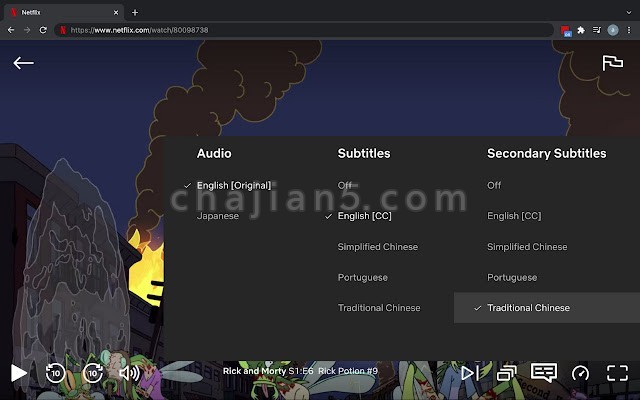This screenshot has height=400, width=640.
Task: Open the Chrome profile avatar
Action: (x=612, y=30)
